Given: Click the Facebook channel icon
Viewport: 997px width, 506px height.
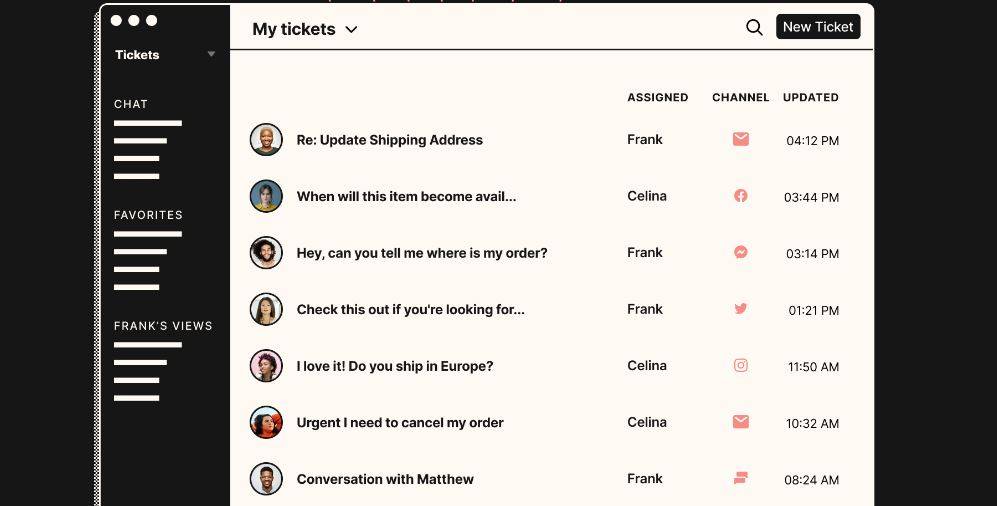Looking at the screenshot, I should tap(741, 196).
